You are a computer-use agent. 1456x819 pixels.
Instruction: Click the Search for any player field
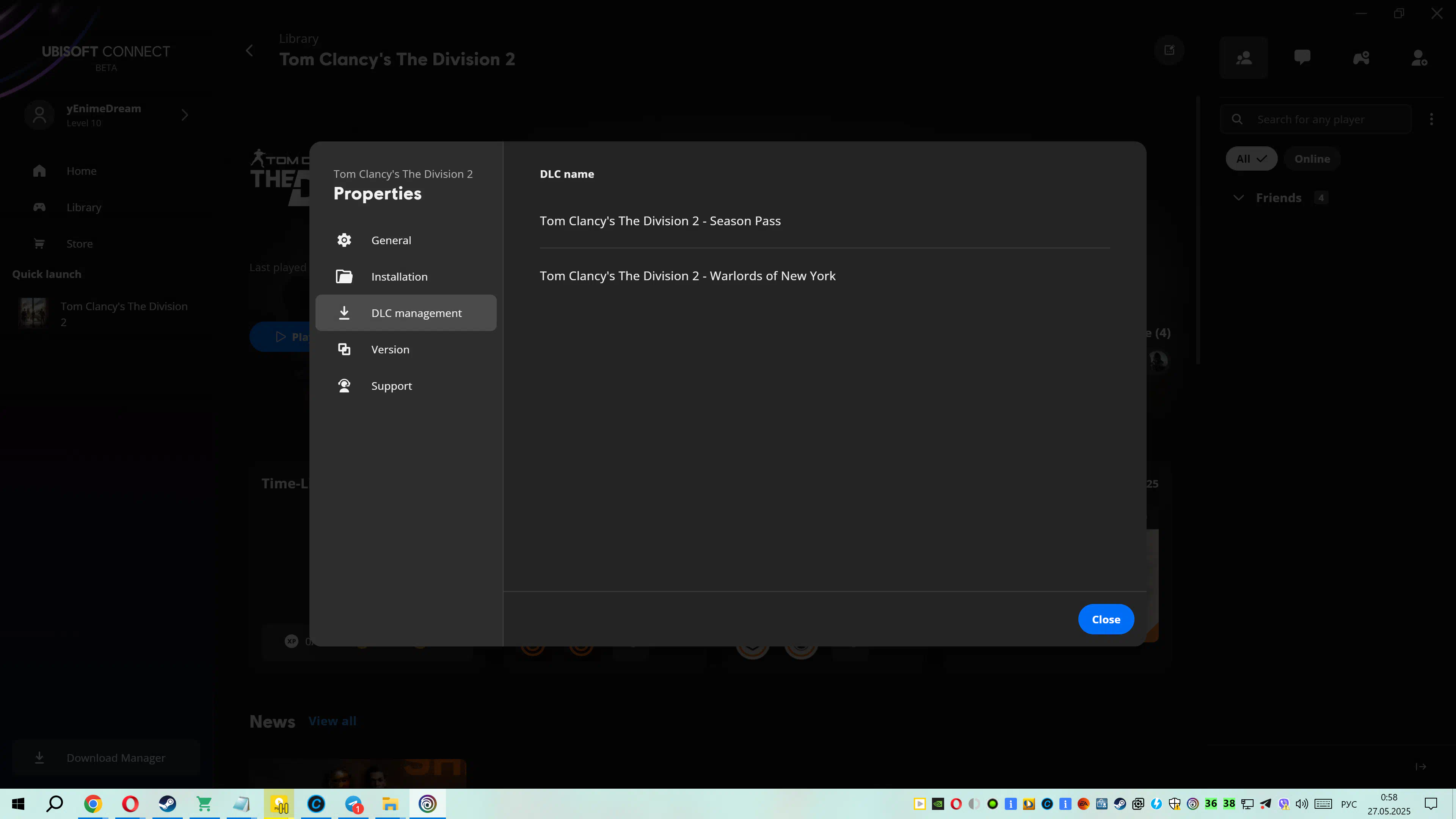click(x=1316, y=119)
